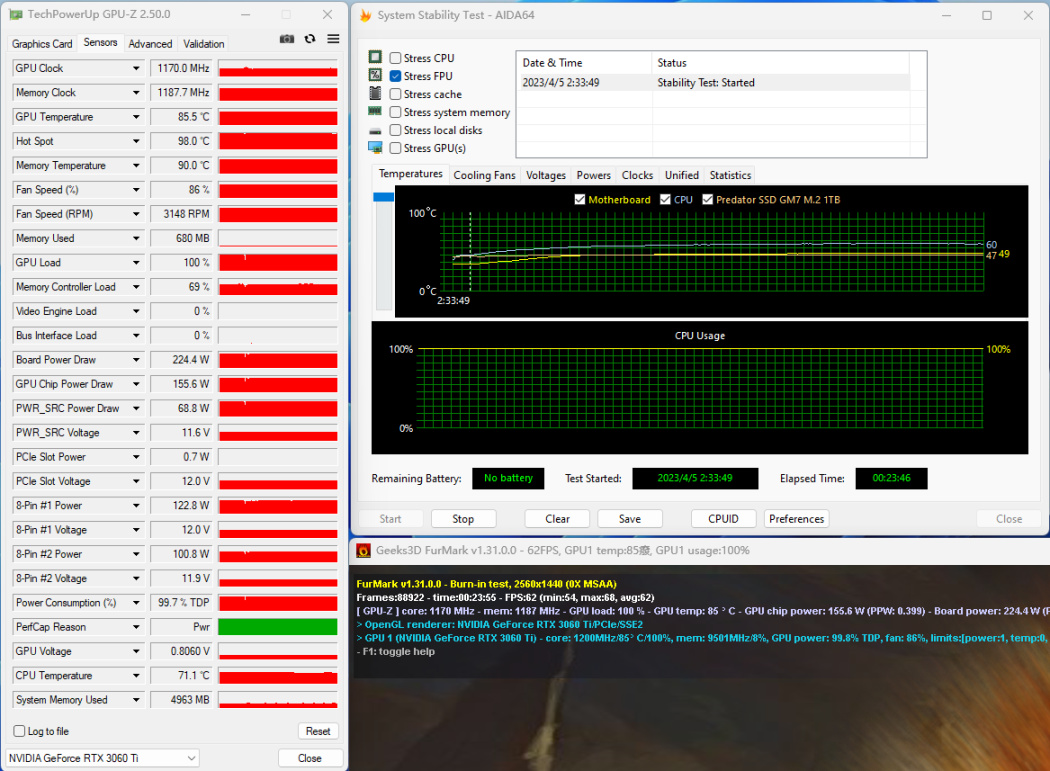Uncheck the Stress FPU checkbox
1050x771 pixels.
coord(396,76)
